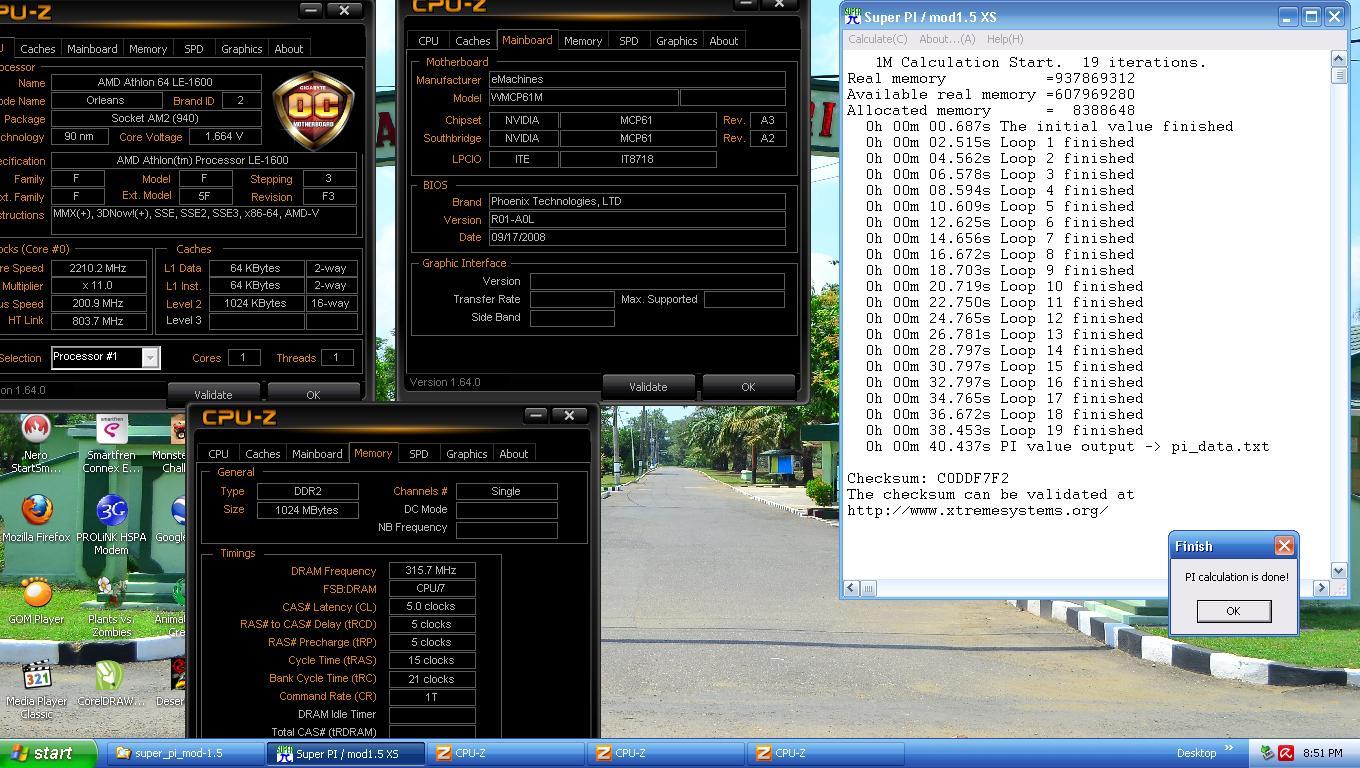This screenshot has height=768, width=1360.
Task: Open About tab in Memory window
Action: 513,454
